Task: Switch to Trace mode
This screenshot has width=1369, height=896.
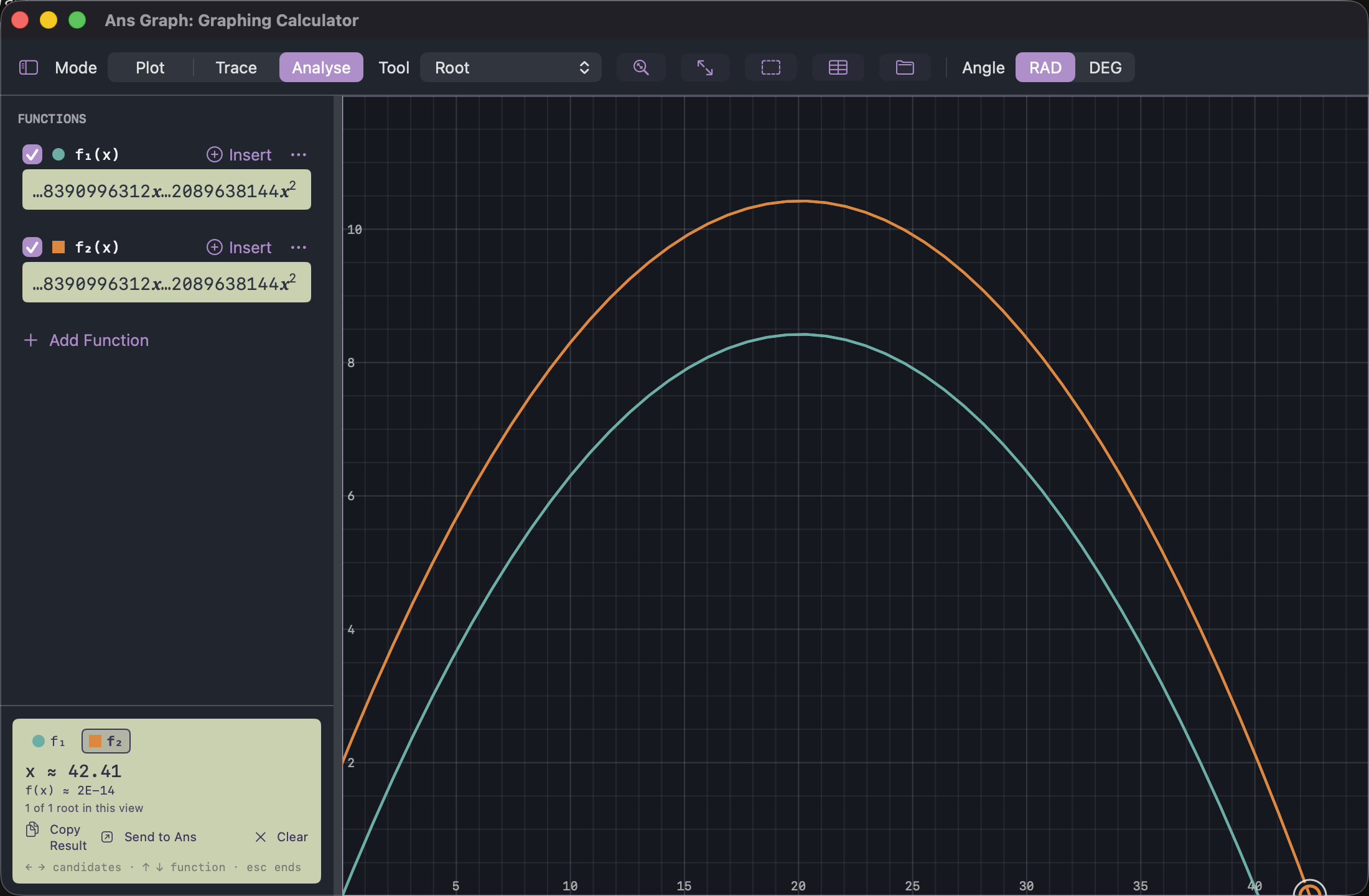Action: point(236,67)
